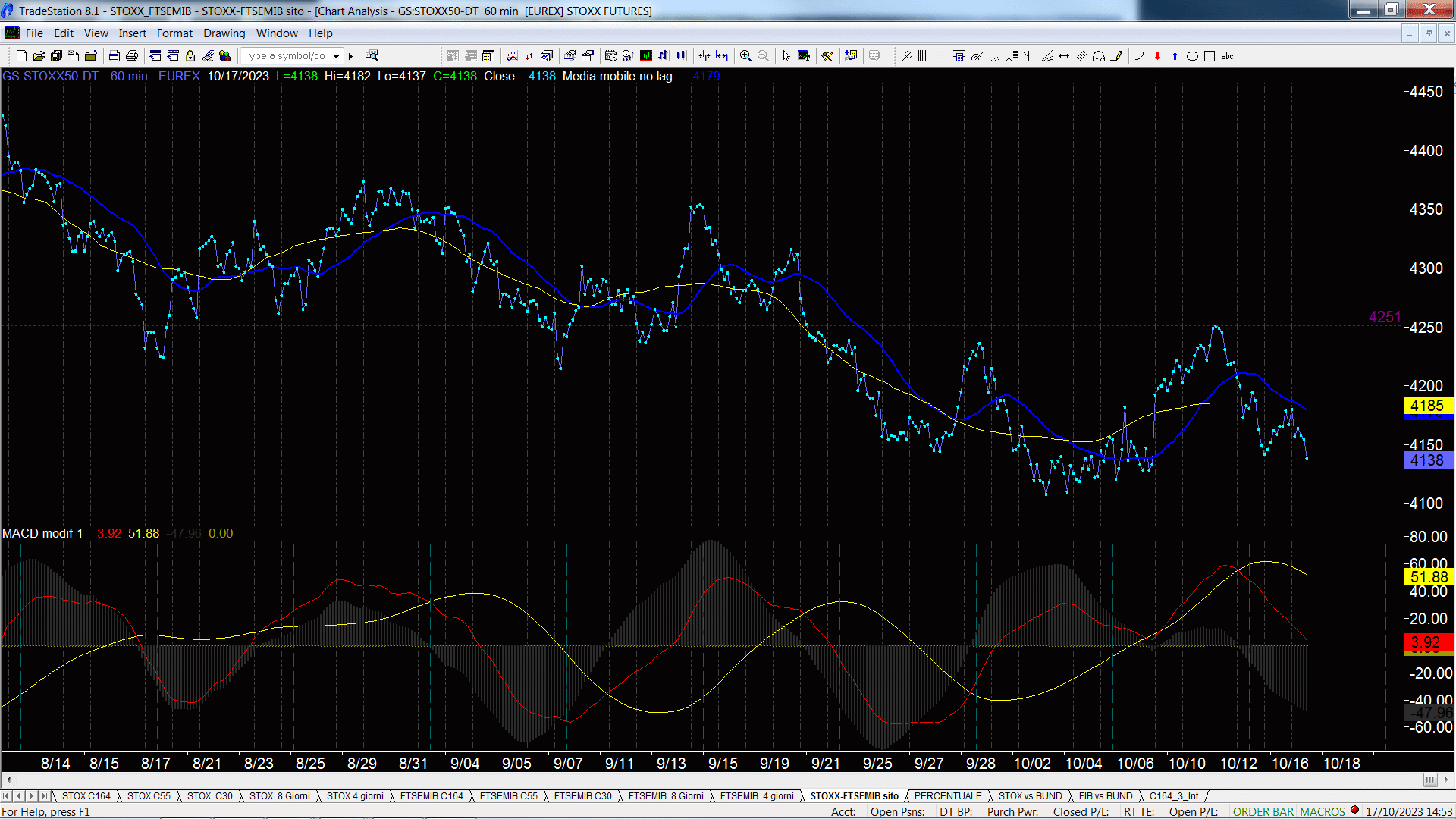Switch to the FTSEMIB C30 tab
This screenshot has height=819, width=1456.
[x=582, y=795]
